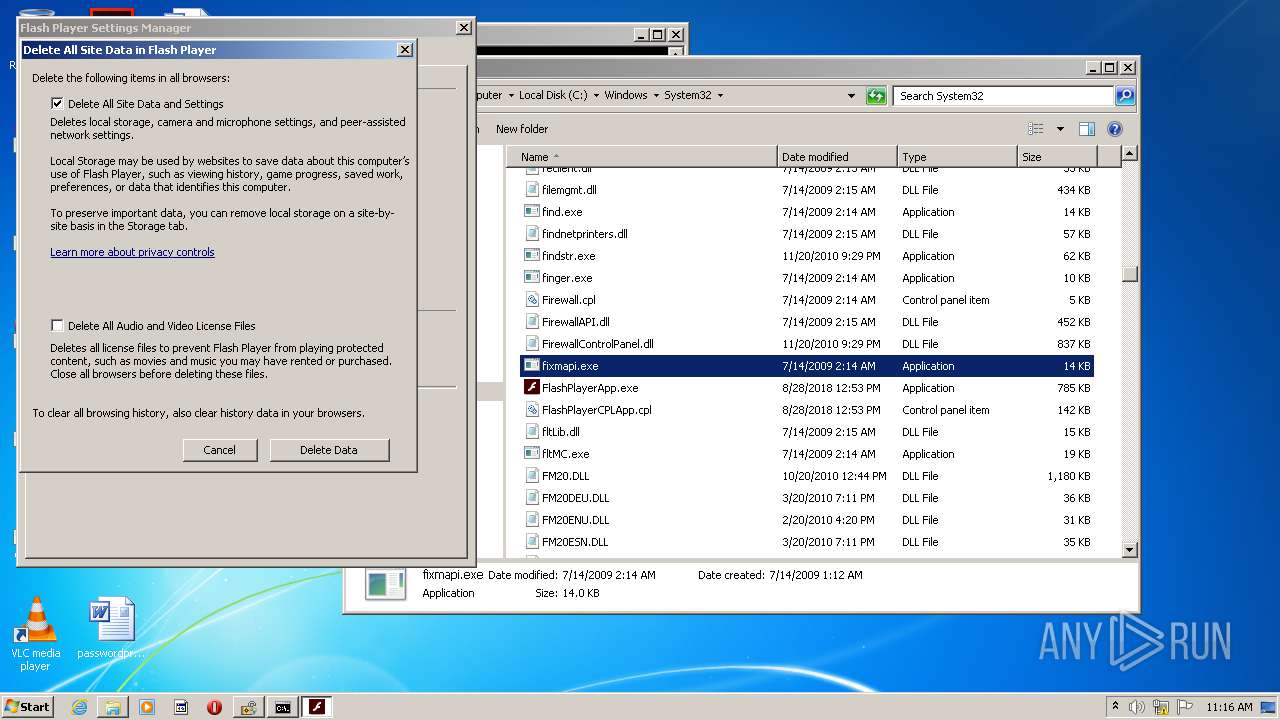Select the Word document desktop icon
This screenshot has height=720, width=1280.
coord(111,630)
